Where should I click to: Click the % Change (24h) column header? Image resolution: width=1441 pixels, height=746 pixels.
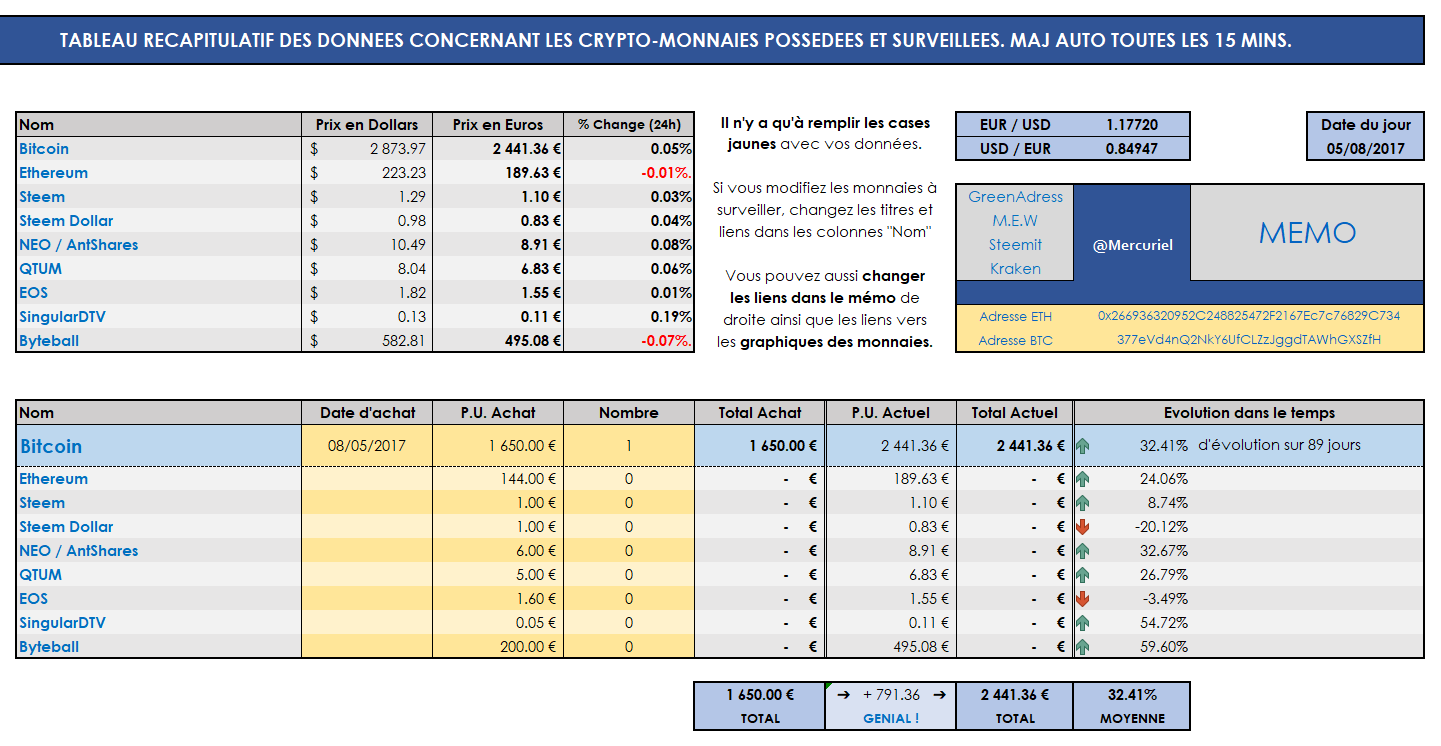click(x=629, y=125)
